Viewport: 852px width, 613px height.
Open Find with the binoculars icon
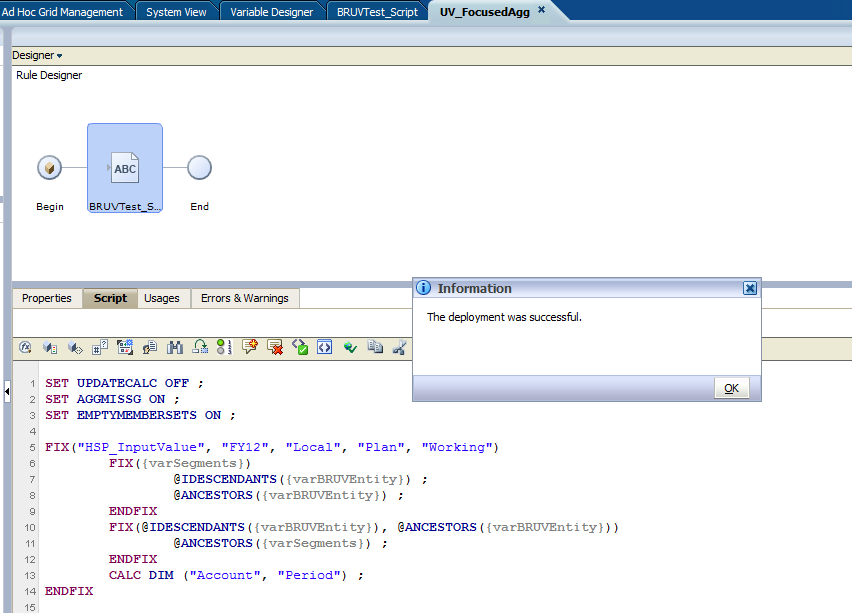[x=175, y=347]
